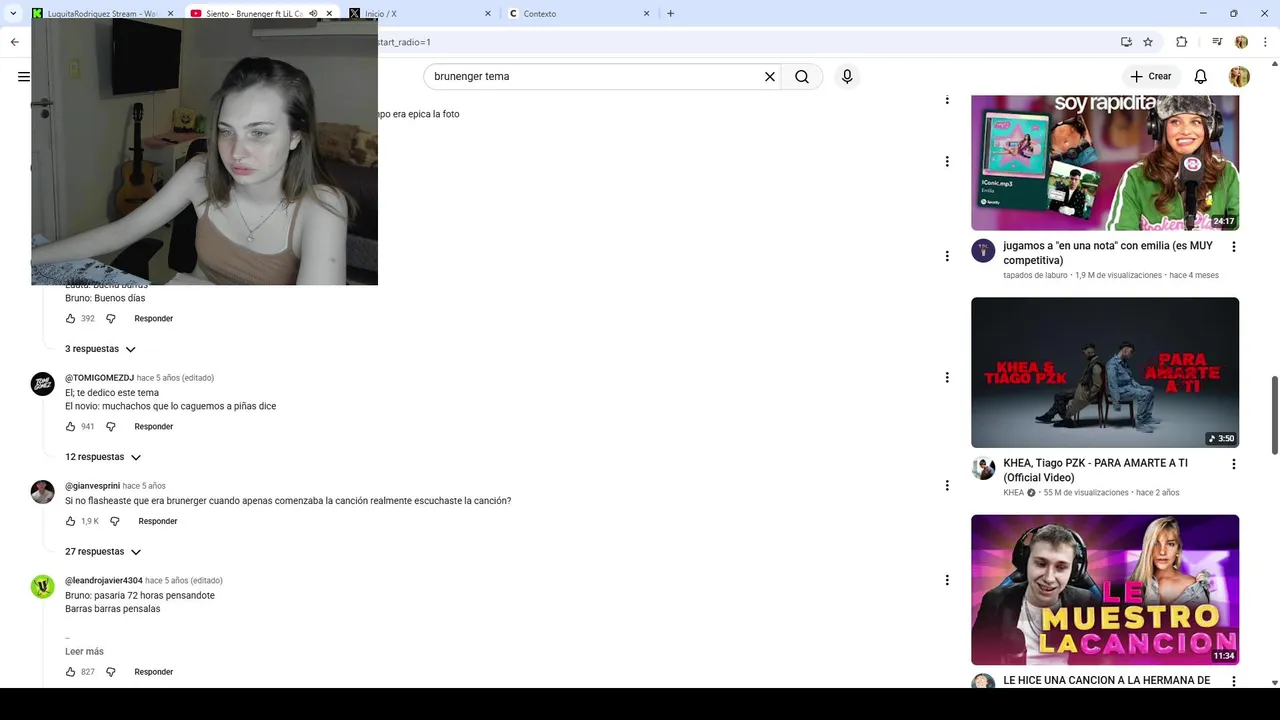Viewport: 1280px width, 720px height.
Task: Reply to @gianvesprini's comment
Action: 158,522
